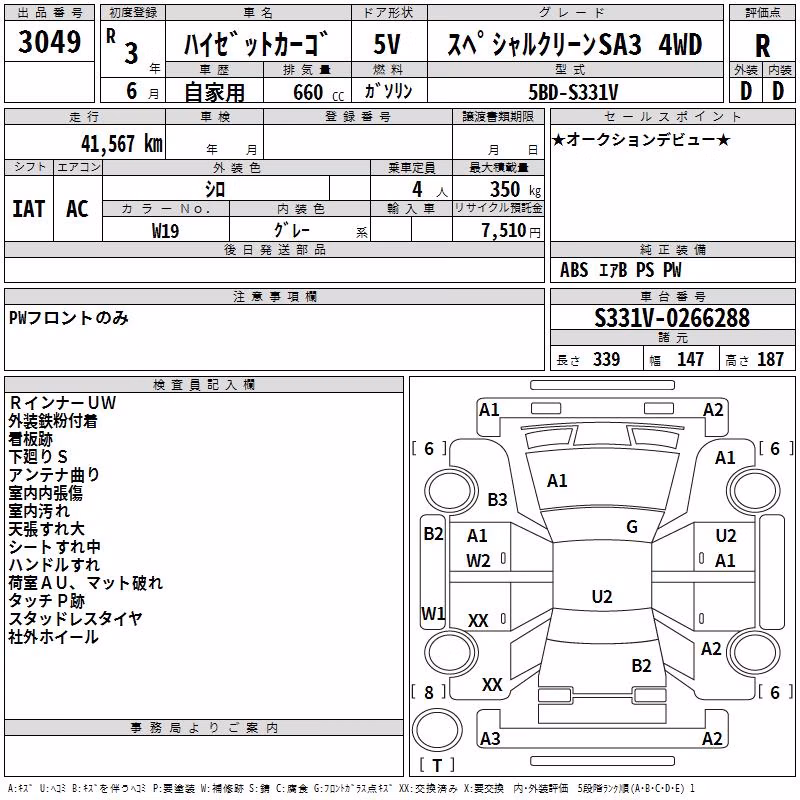Click inspector note 荷室AU、マット破れ
800x800 pixels.
(85, 583)
